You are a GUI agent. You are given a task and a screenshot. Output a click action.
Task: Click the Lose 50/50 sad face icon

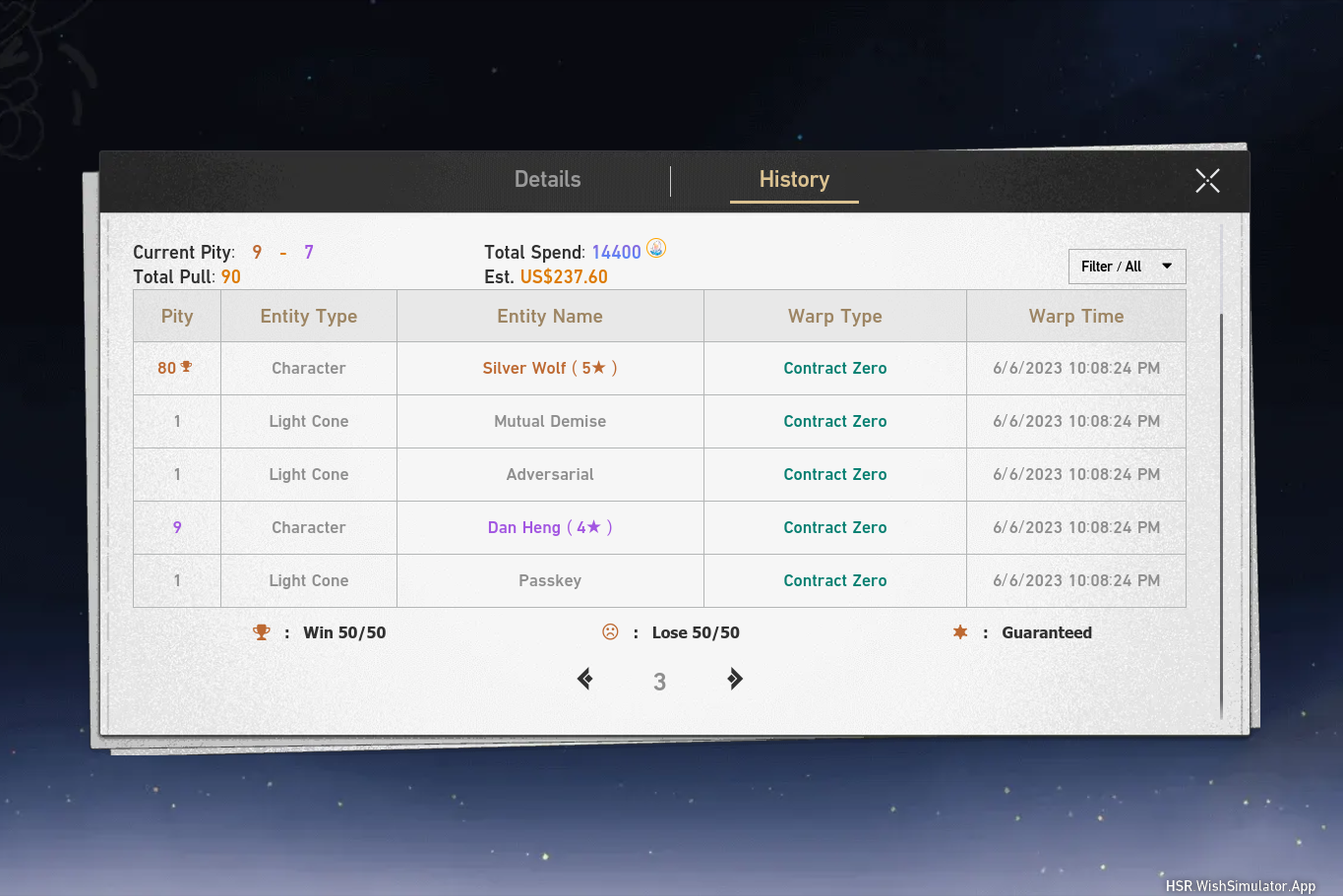tap(610, 632)
